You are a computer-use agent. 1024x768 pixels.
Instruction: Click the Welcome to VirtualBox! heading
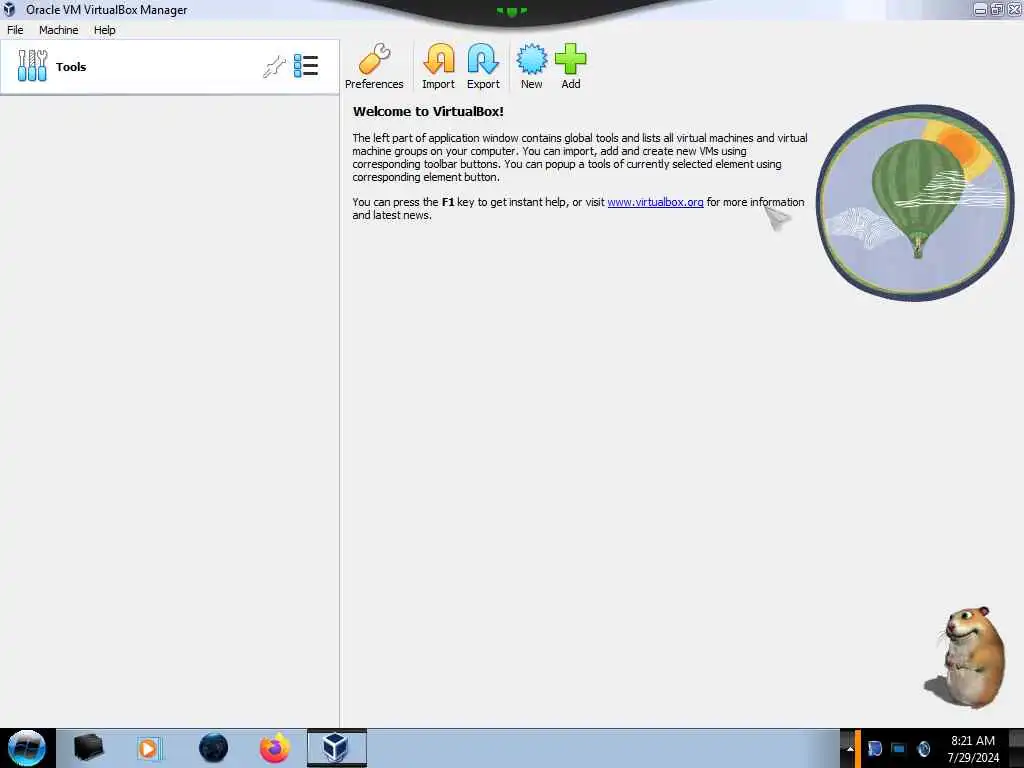click(428, 112)
